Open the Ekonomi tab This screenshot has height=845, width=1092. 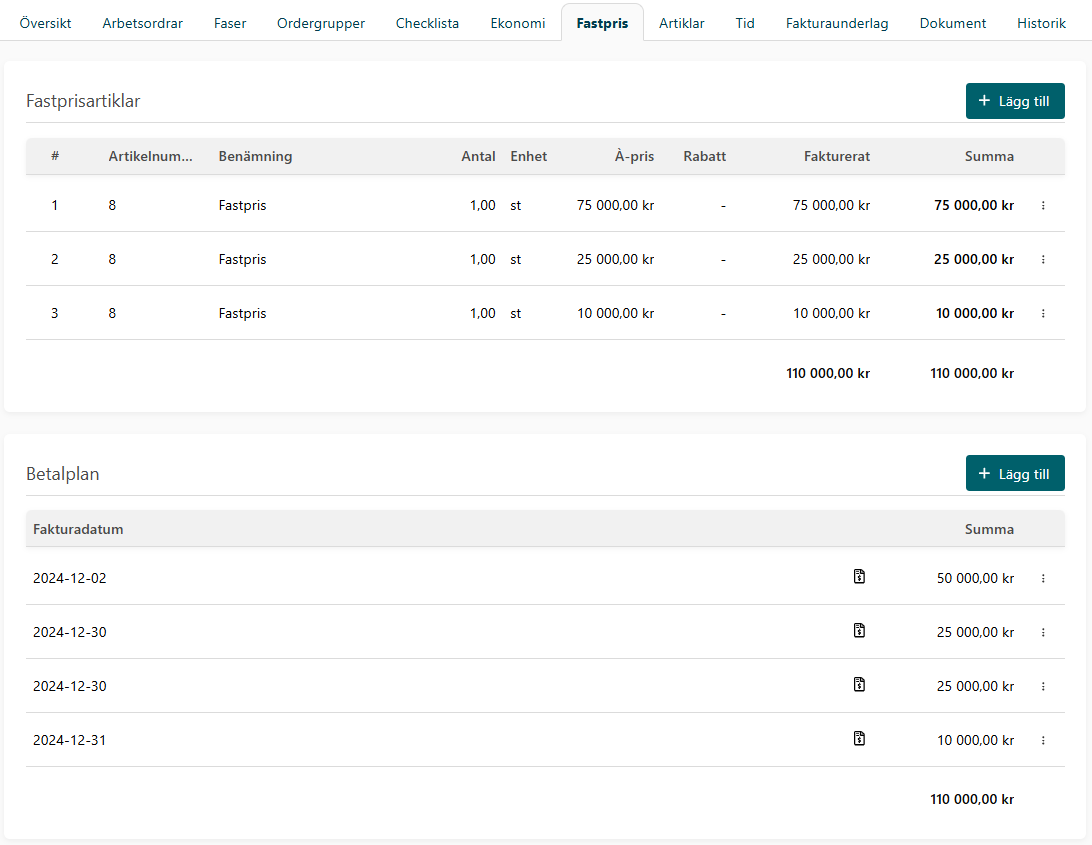[517, 23]
